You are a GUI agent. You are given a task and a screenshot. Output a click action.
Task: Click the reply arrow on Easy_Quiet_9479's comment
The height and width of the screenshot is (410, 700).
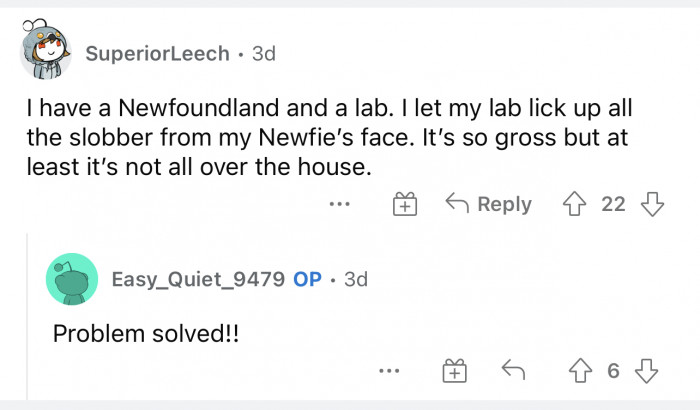click(x=513, y=372)
